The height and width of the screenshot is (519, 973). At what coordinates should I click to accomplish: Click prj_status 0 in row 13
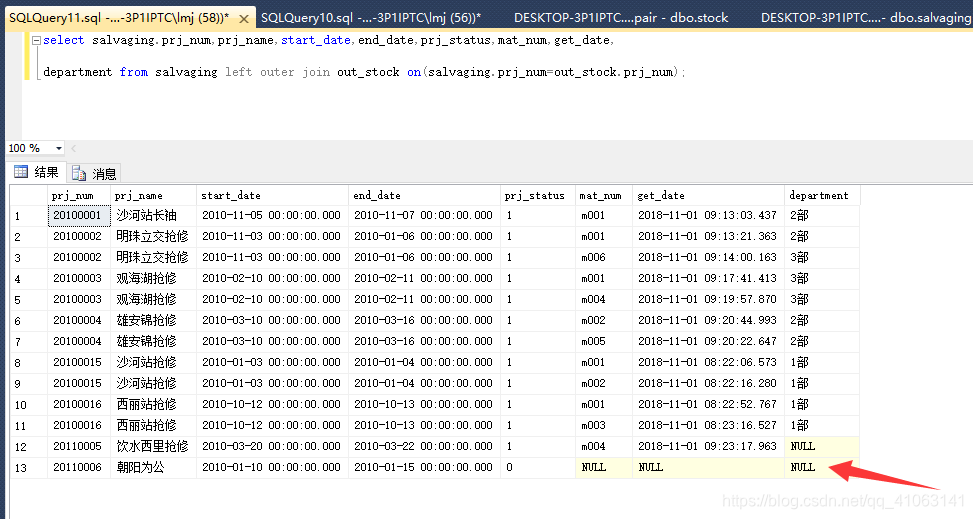click(538, 467)
